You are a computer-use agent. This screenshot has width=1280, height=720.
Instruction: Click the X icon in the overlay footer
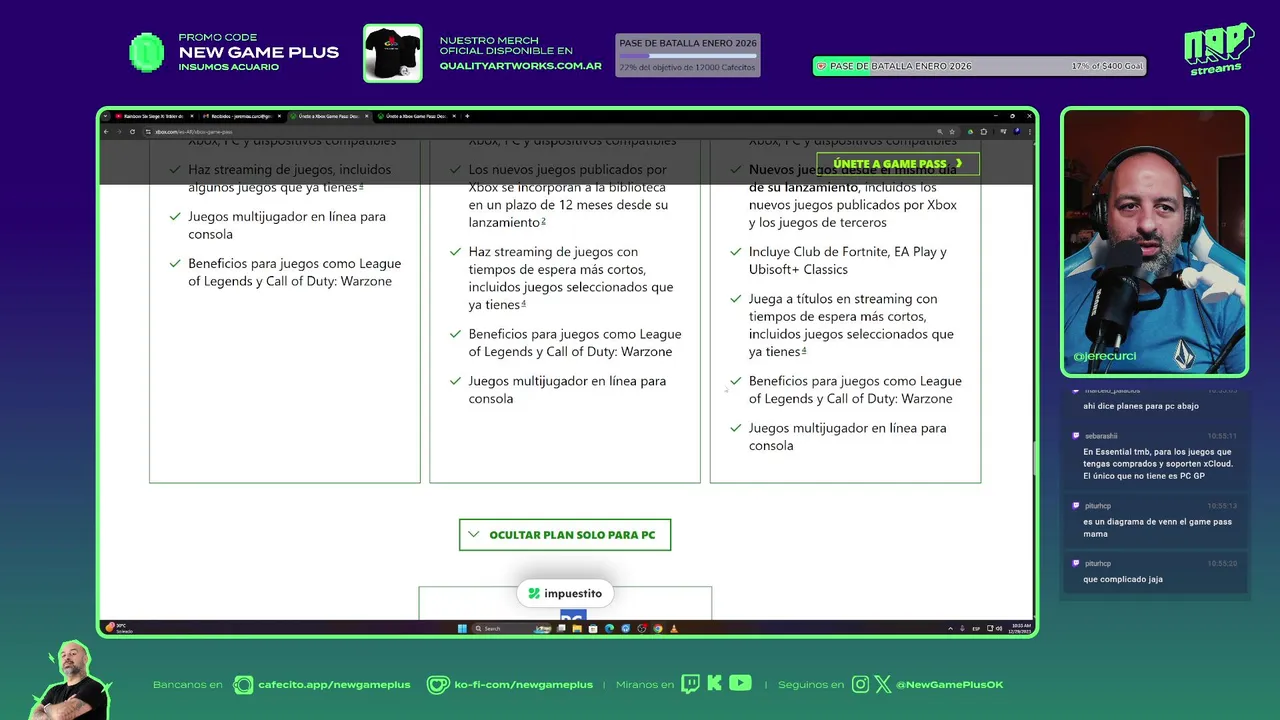point(882,684)
